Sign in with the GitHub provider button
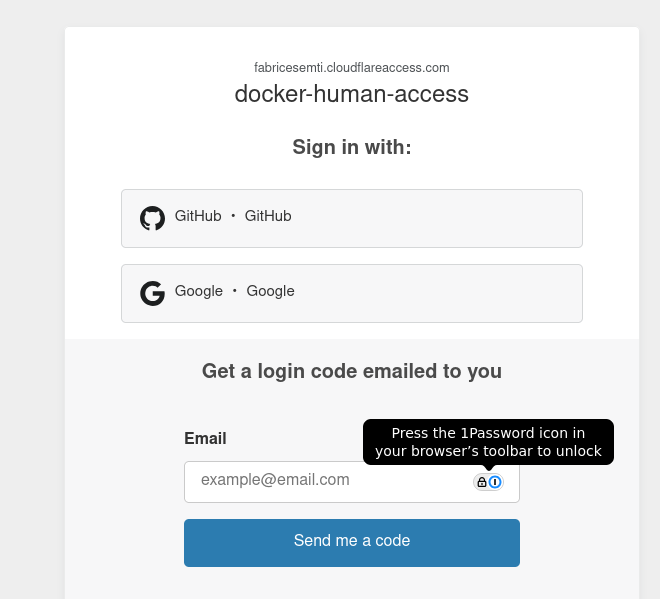The height and width of the screenshot is (599, 660). click(351, 218)
